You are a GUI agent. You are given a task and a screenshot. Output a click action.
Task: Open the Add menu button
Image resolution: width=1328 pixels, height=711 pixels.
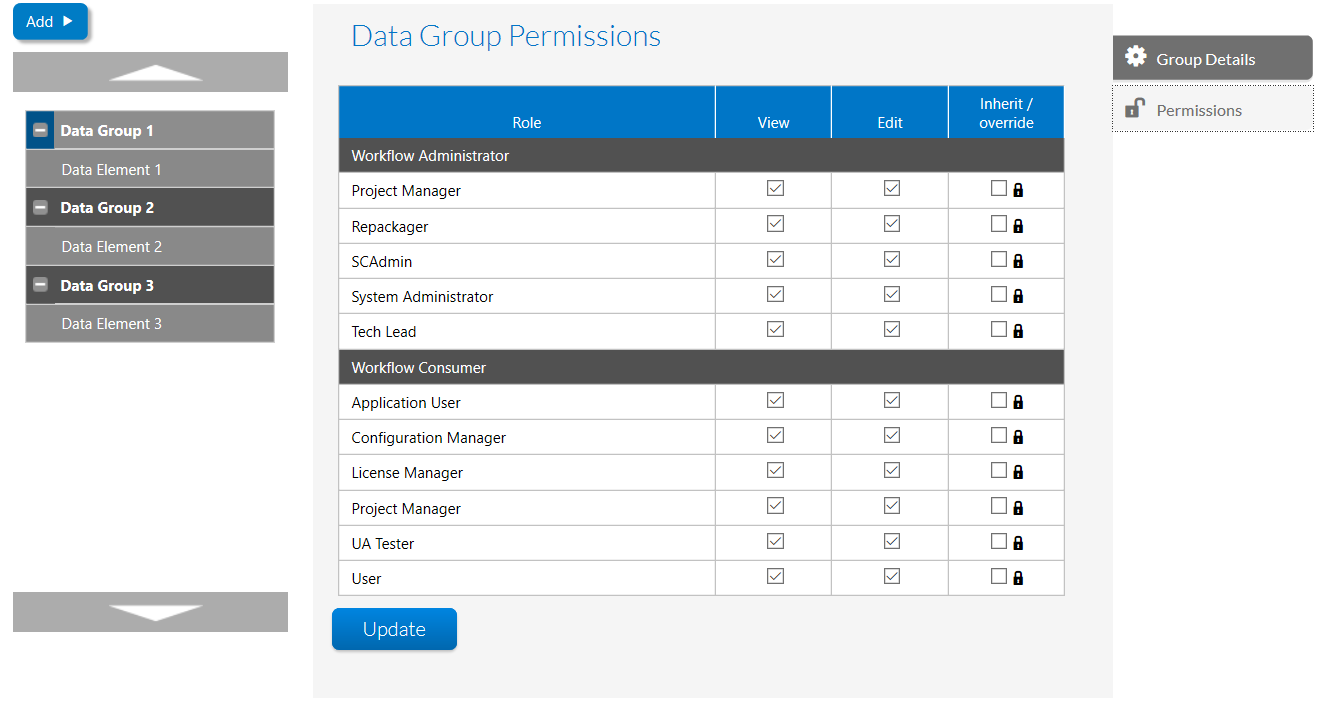[x=50, y=21]
